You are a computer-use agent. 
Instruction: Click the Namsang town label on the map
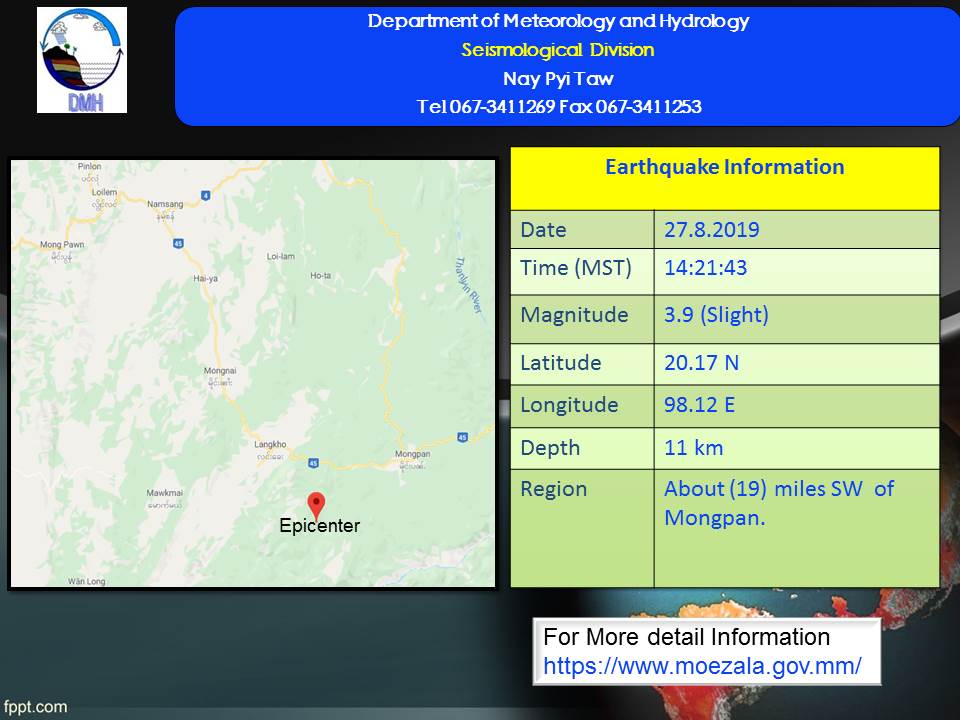[165, 204]
